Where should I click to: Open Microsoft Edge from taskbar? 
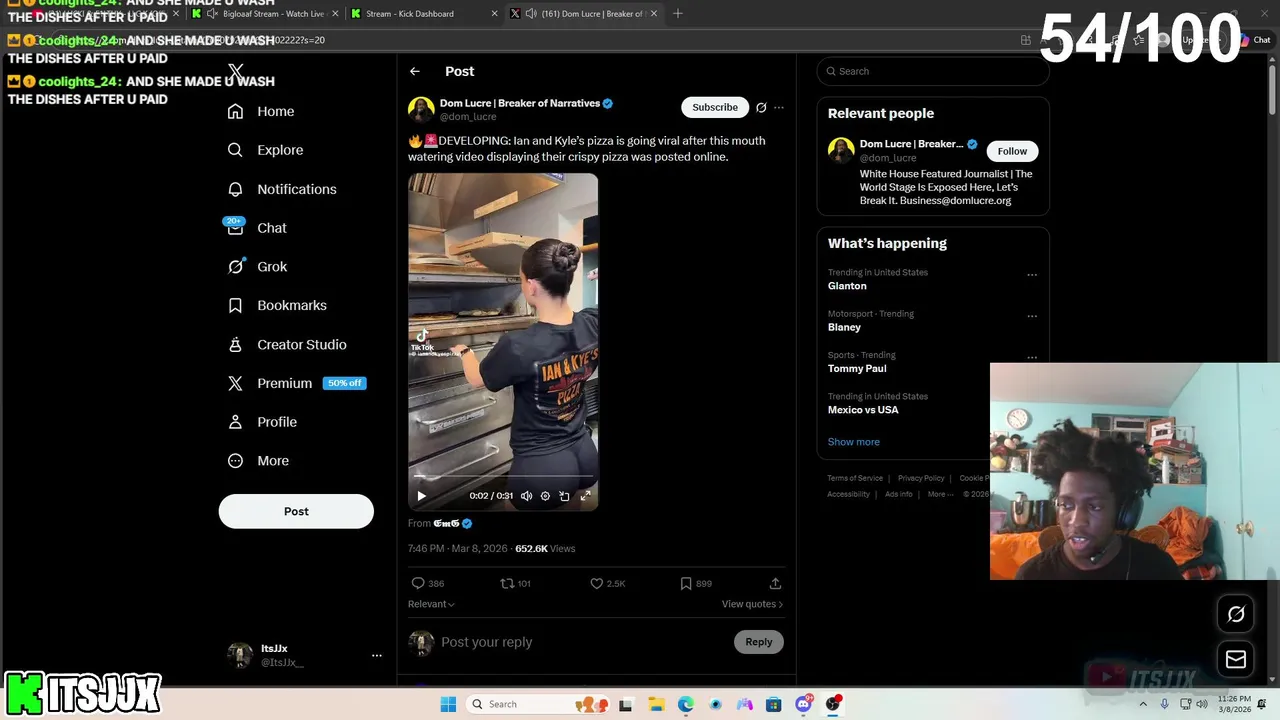tap(686, 704)
